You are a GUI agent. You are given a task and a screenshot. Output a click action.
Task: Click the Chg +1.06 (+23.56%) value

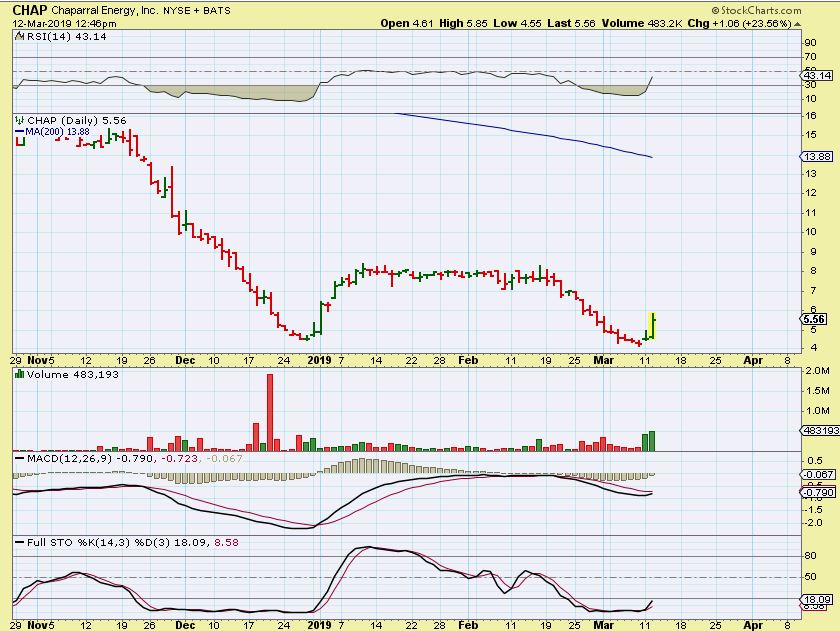point(739,24)
